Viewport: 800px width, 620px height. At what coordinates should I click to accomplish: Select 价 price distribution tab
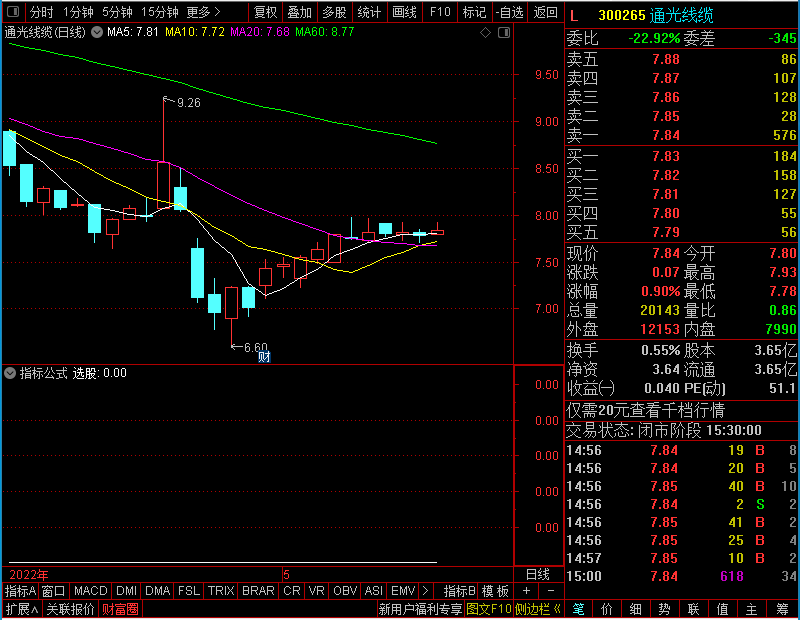607,609
